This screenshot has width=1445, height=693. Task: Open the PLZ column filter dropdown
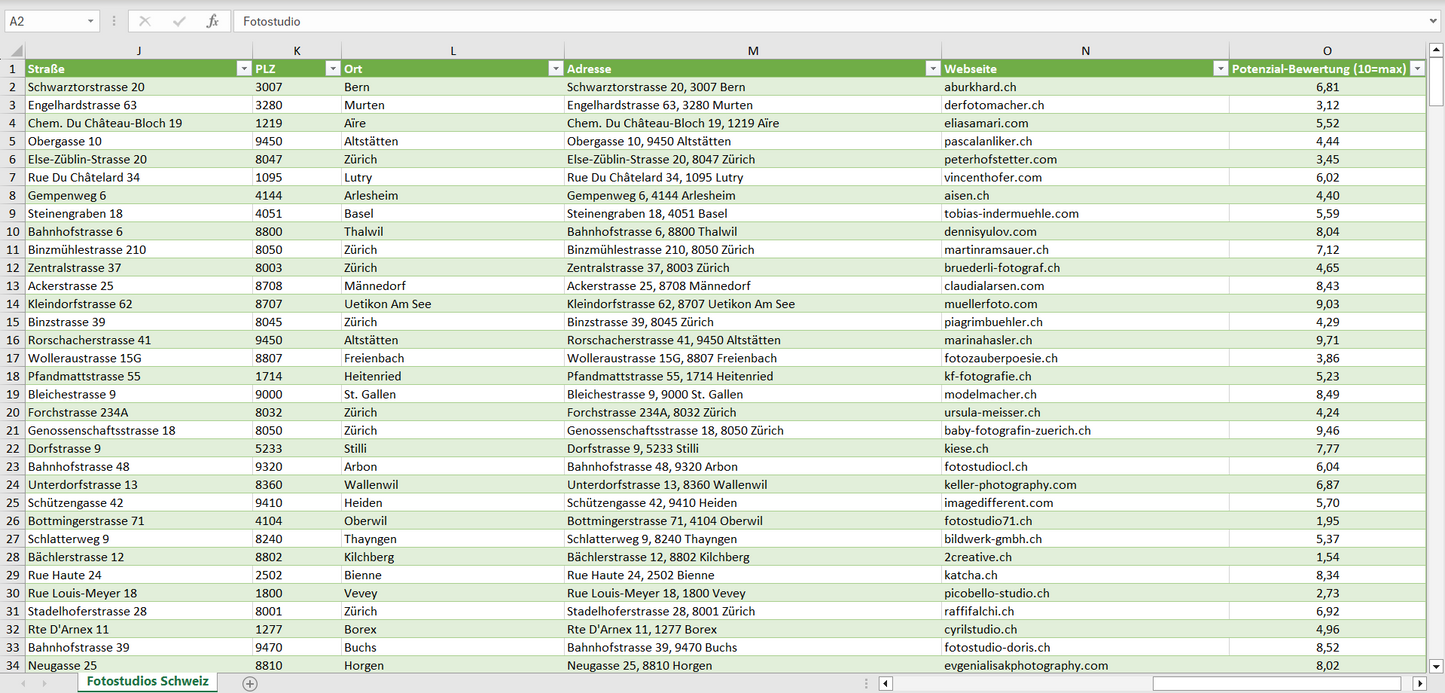(332, 69)
